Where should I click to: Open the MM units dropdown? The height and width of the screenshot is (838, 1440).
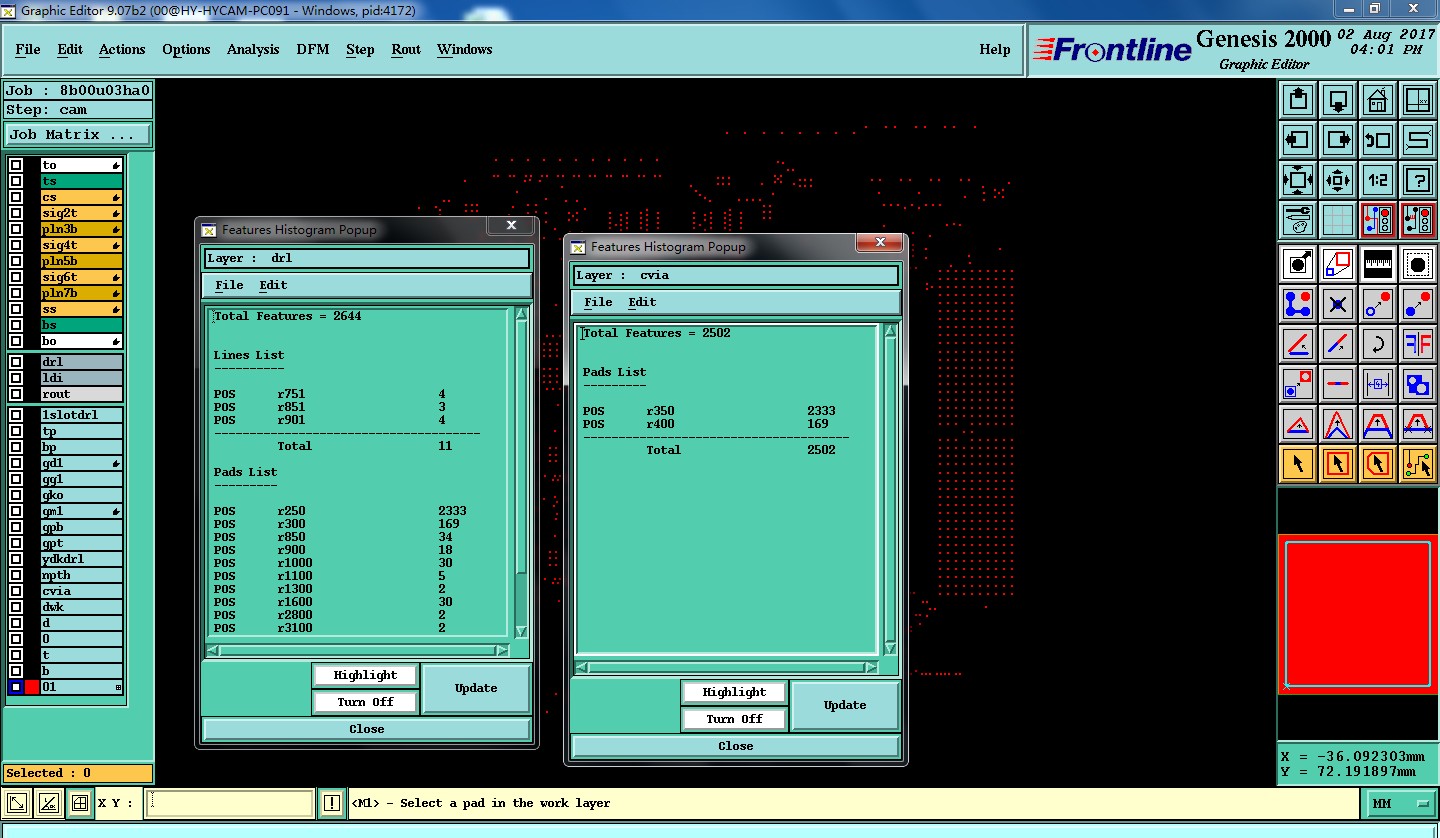point(1401,803)
